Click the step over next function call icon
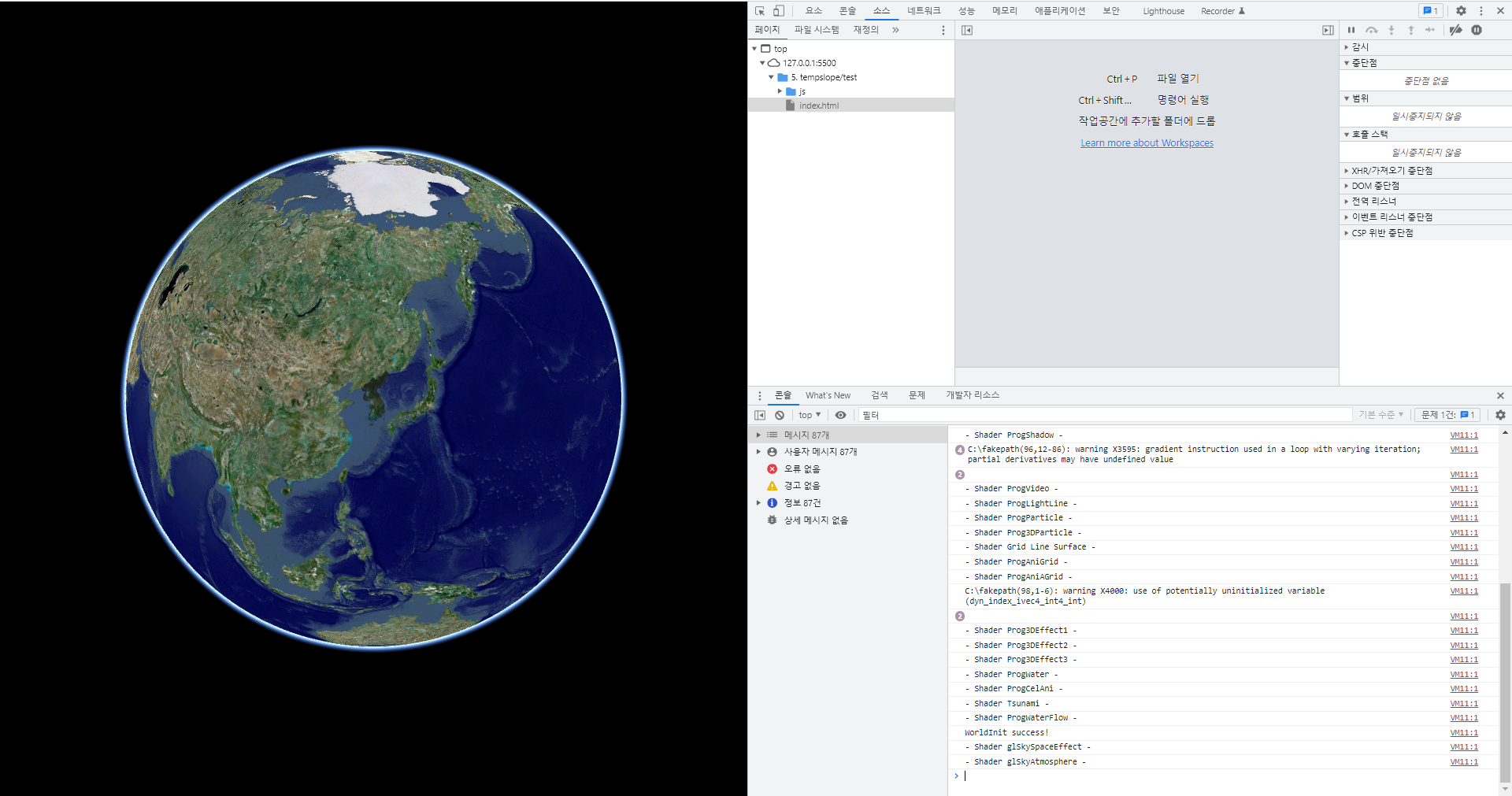 click(1371, 30)
